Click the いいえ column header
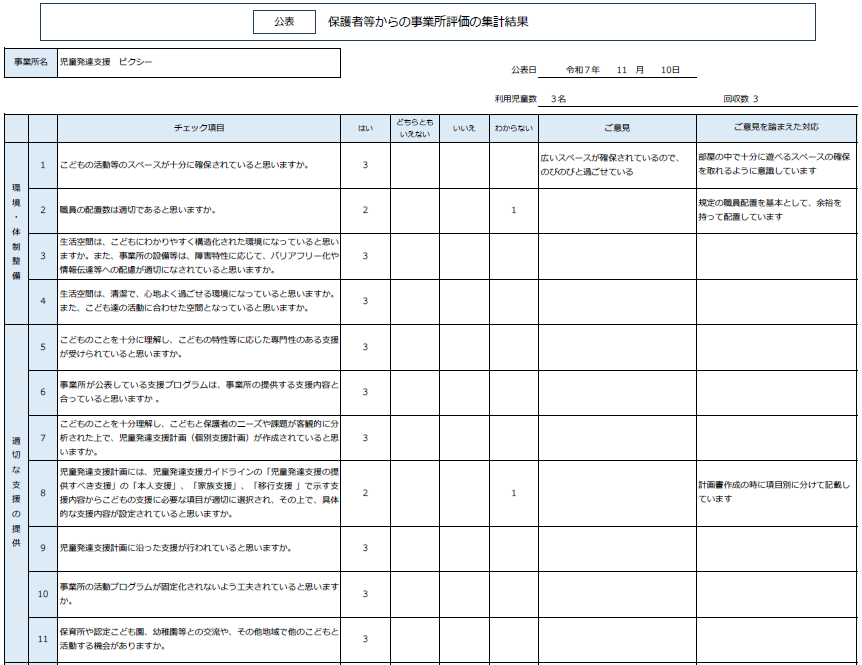This screenshot has width=862, height=665. (463, 128)
